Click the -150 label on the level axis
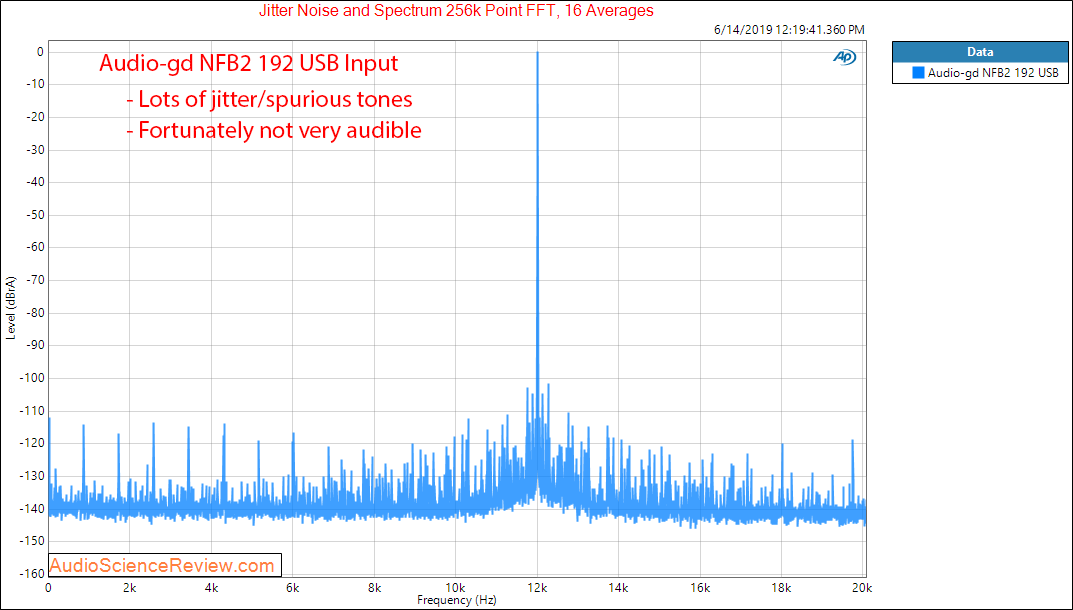The image size is (1073, 610). [31, 541]
